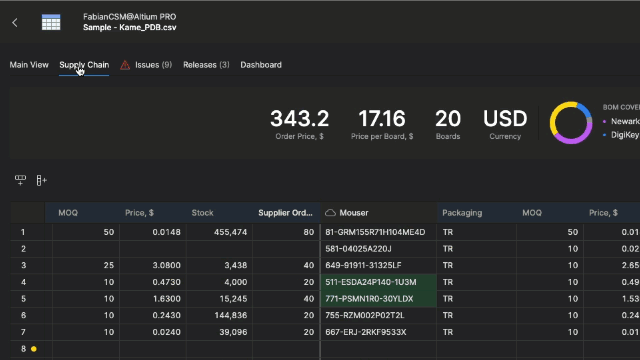This screenshot has width=640, height=360.
Task: Click the TR packaging cell in row 2
Action: (x=476, y=249)
